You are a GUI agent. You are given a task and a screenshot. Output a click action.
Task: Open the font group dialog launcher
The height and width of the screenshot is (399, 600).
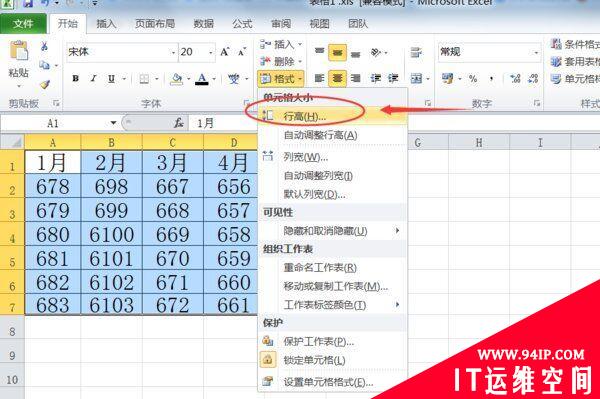246,103
